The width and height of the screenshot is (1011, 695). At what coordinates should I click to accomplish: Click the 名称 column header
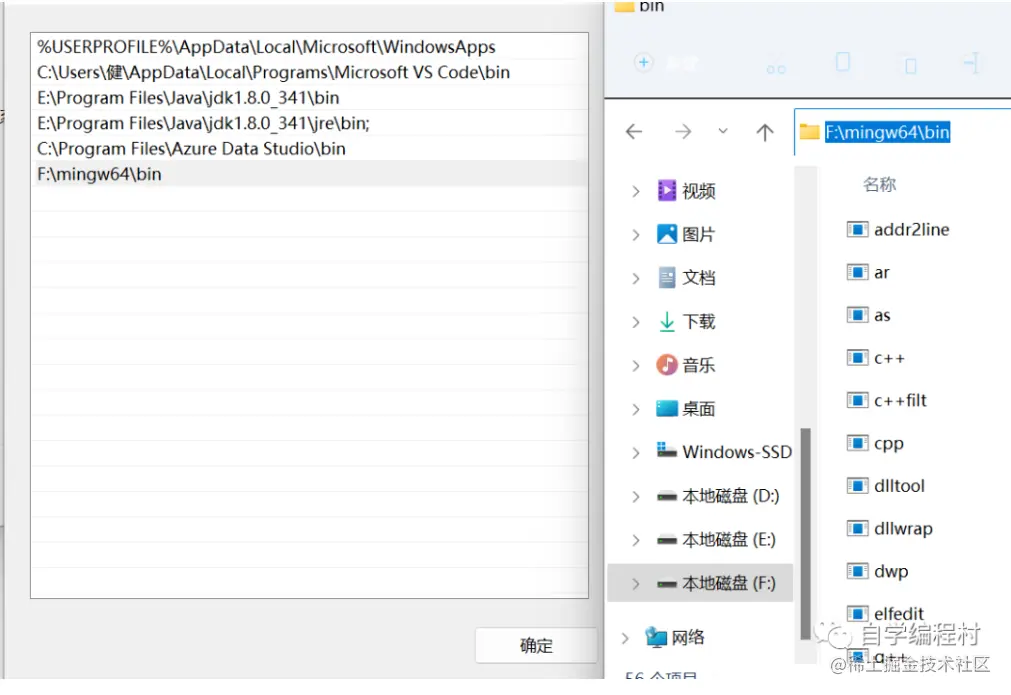coord(879,184)
